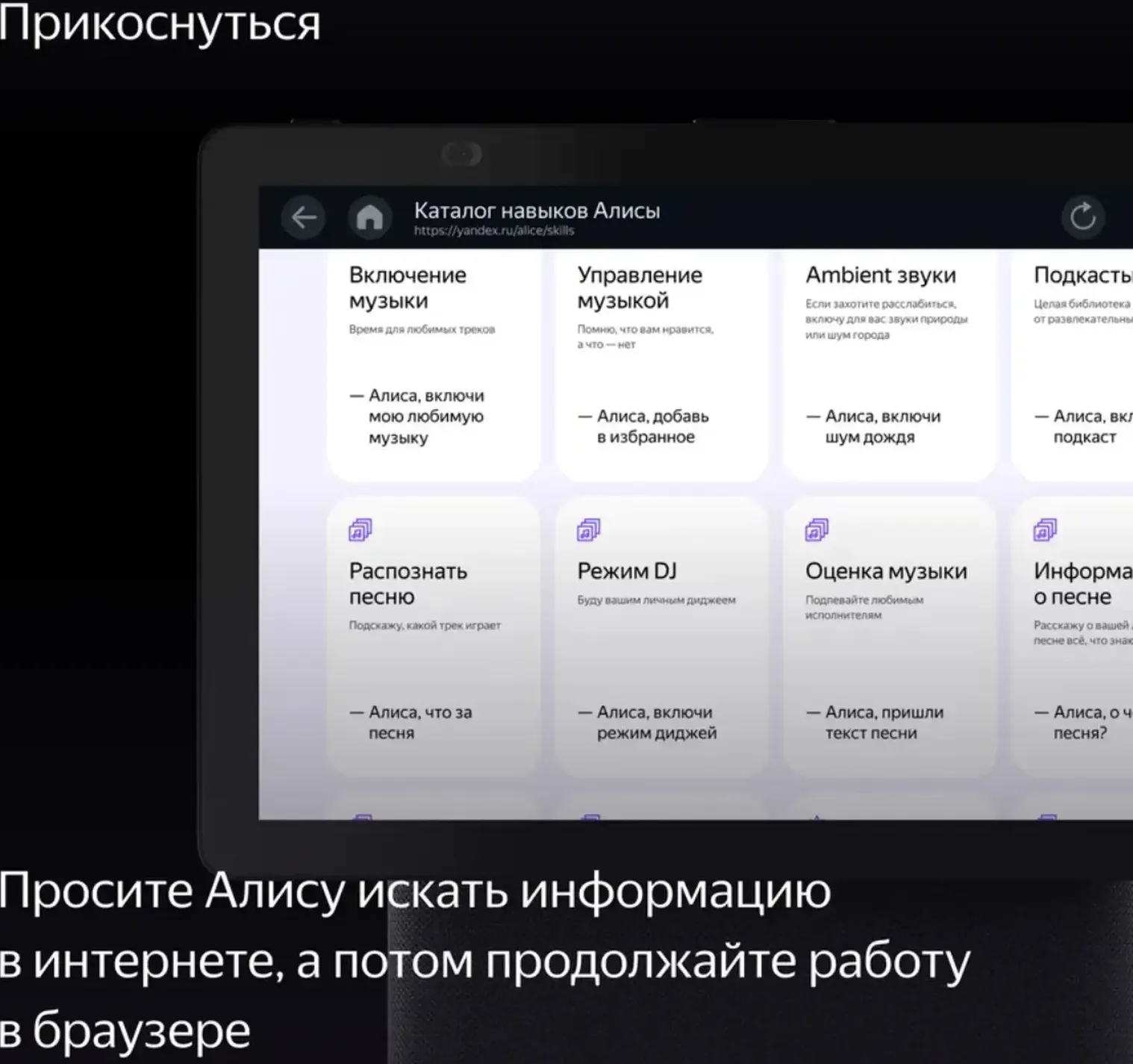Click phrase Алиса, пришли текст песни

[875, 722]
